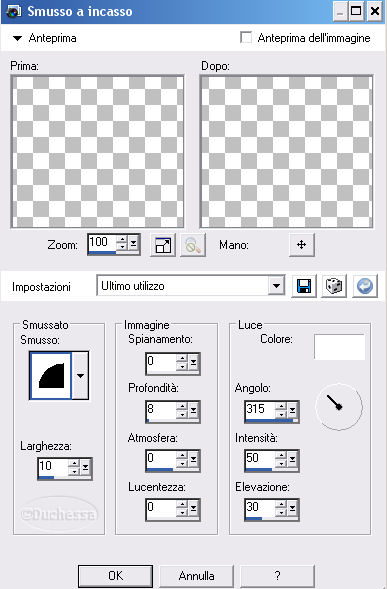Click the reset to default blue arrow icon
The image size is (387, 589).
click(364, 286)
